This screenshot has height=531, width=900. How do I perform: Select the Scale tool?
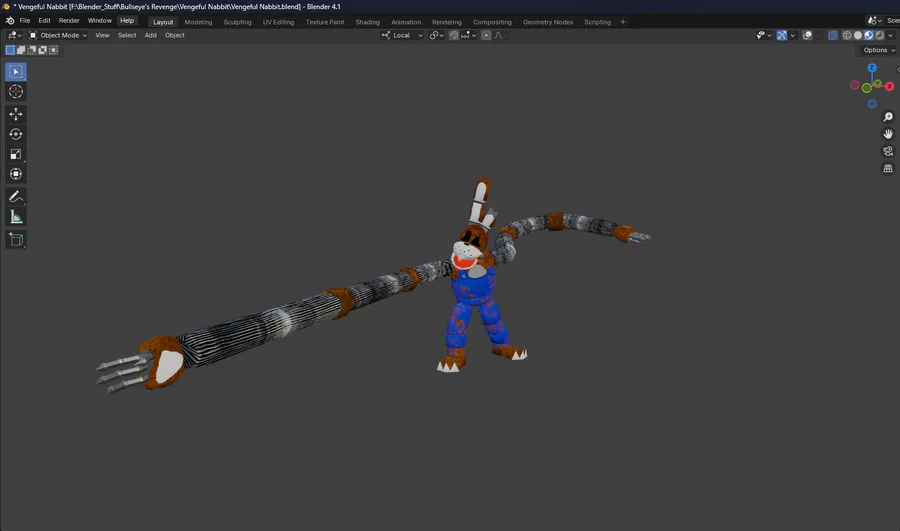[15, 154]
